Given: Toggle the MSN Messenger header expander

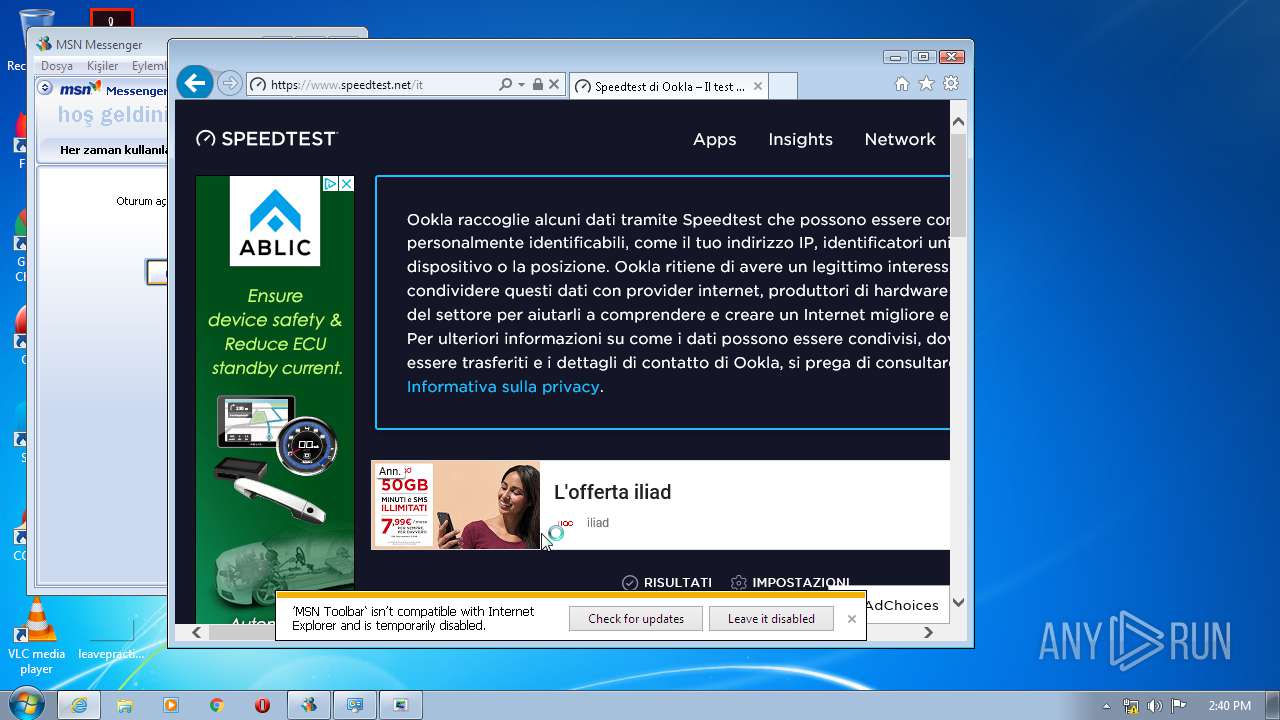Looking at the screenshot, I should click(45, 88).
